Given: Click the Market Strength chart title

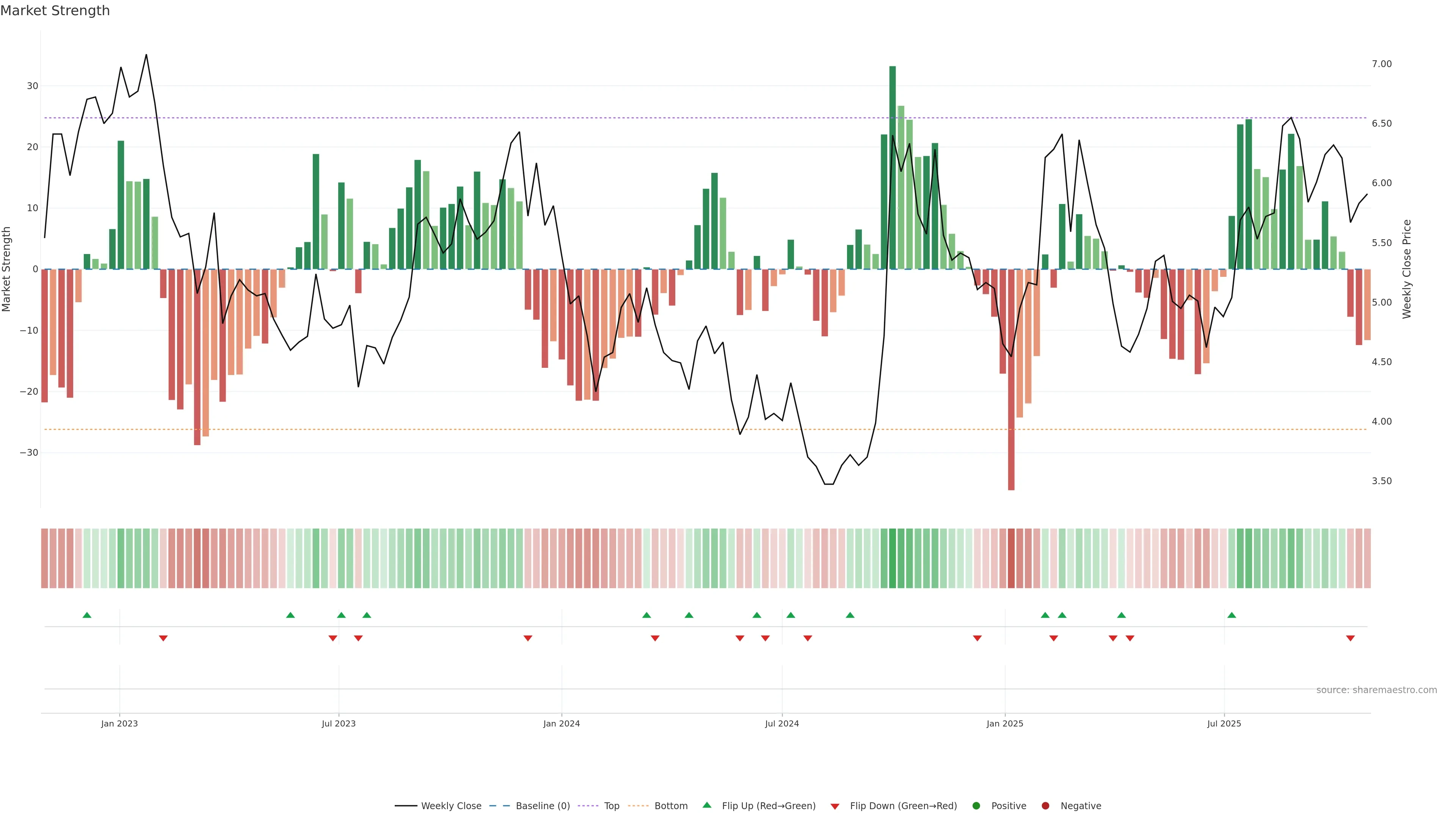Looking at the screenshot, I should 55,11.
